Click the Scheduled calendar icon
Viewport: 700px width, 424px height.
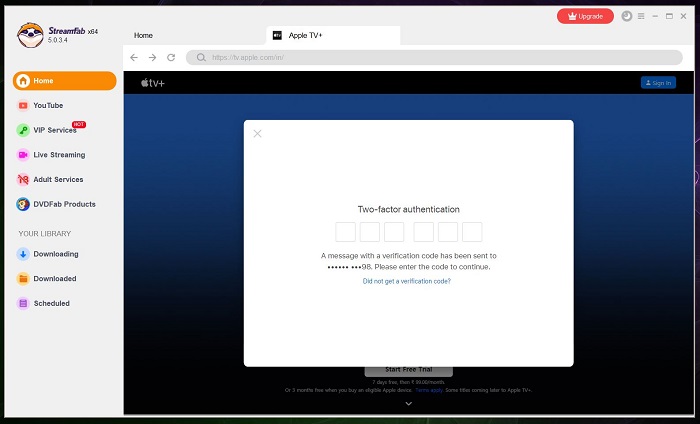click(x=23, y=303)
